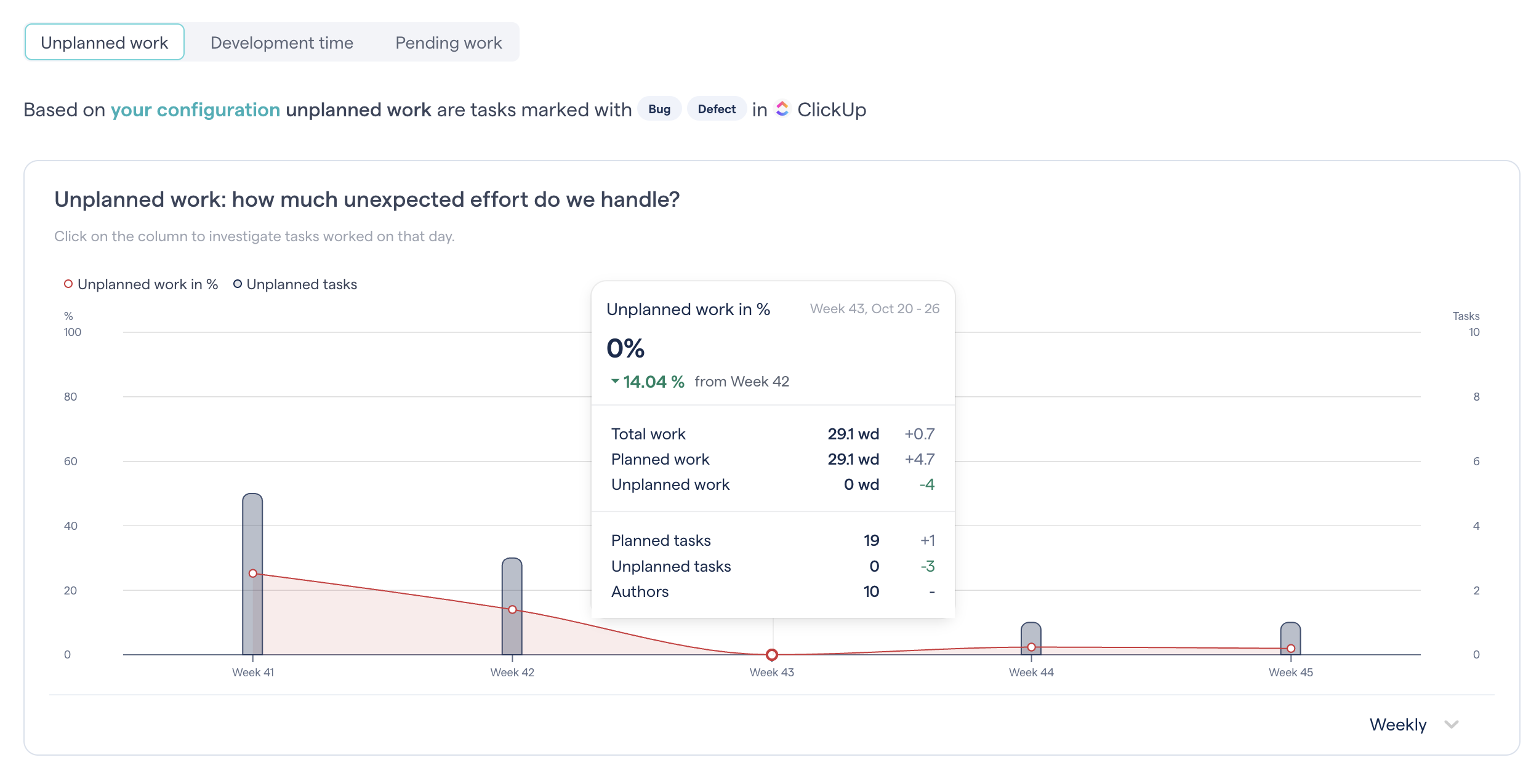
Task: Open the your configuration link
Action: click(x=195, y=109)
